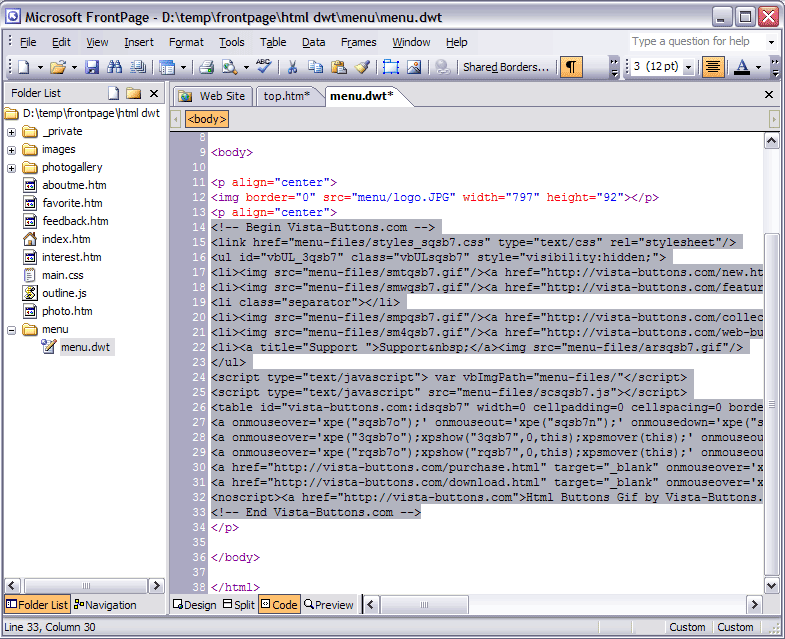Switch to Navigation view button
Viewport: 785px width, 639px height.
tap(105, 605)
